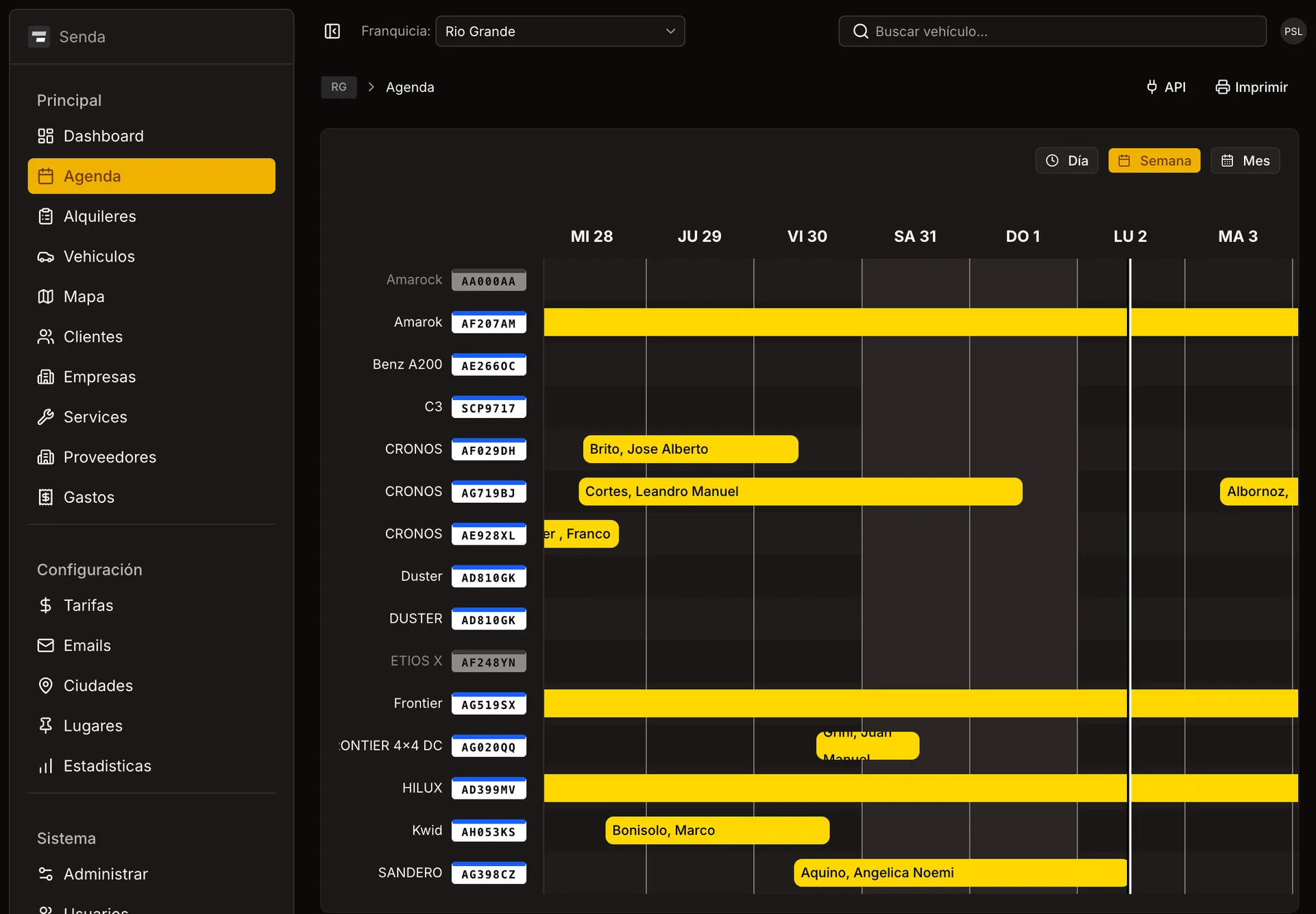
Task: Focus the Buscar vehículo search field
Action: 1052,32
